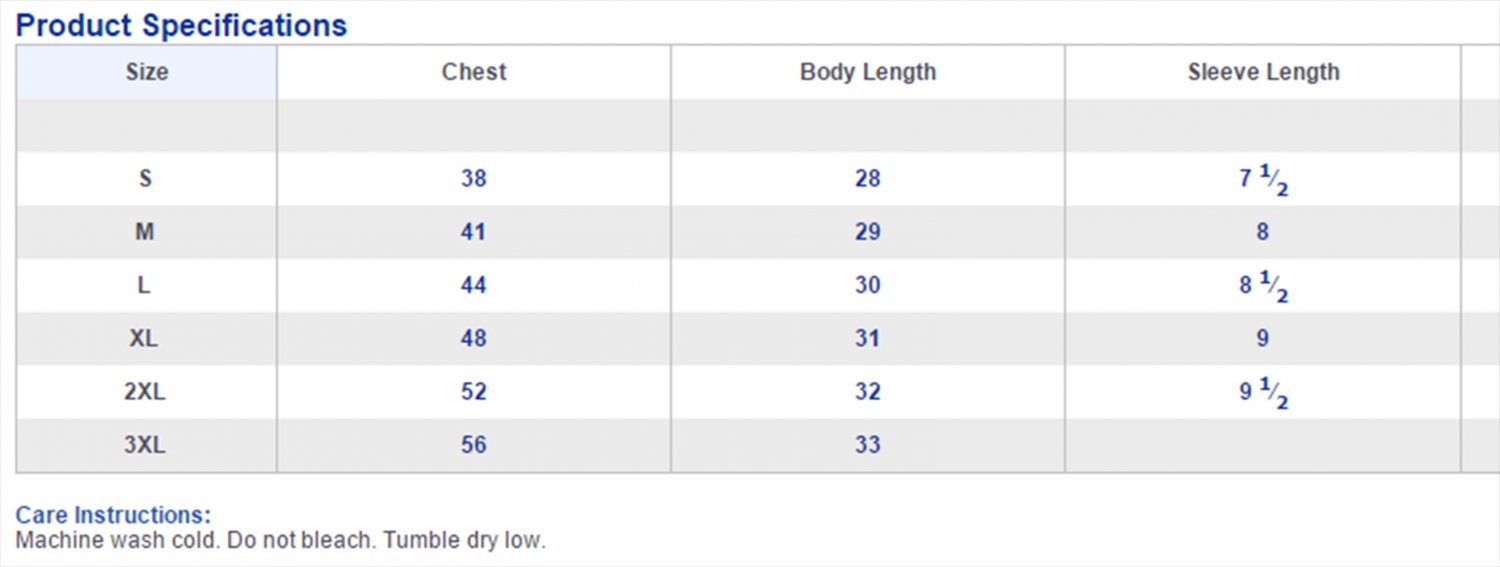Select the XL size row label
Image resolution: width=1500 pixels, height=567 pixels.
145,338
